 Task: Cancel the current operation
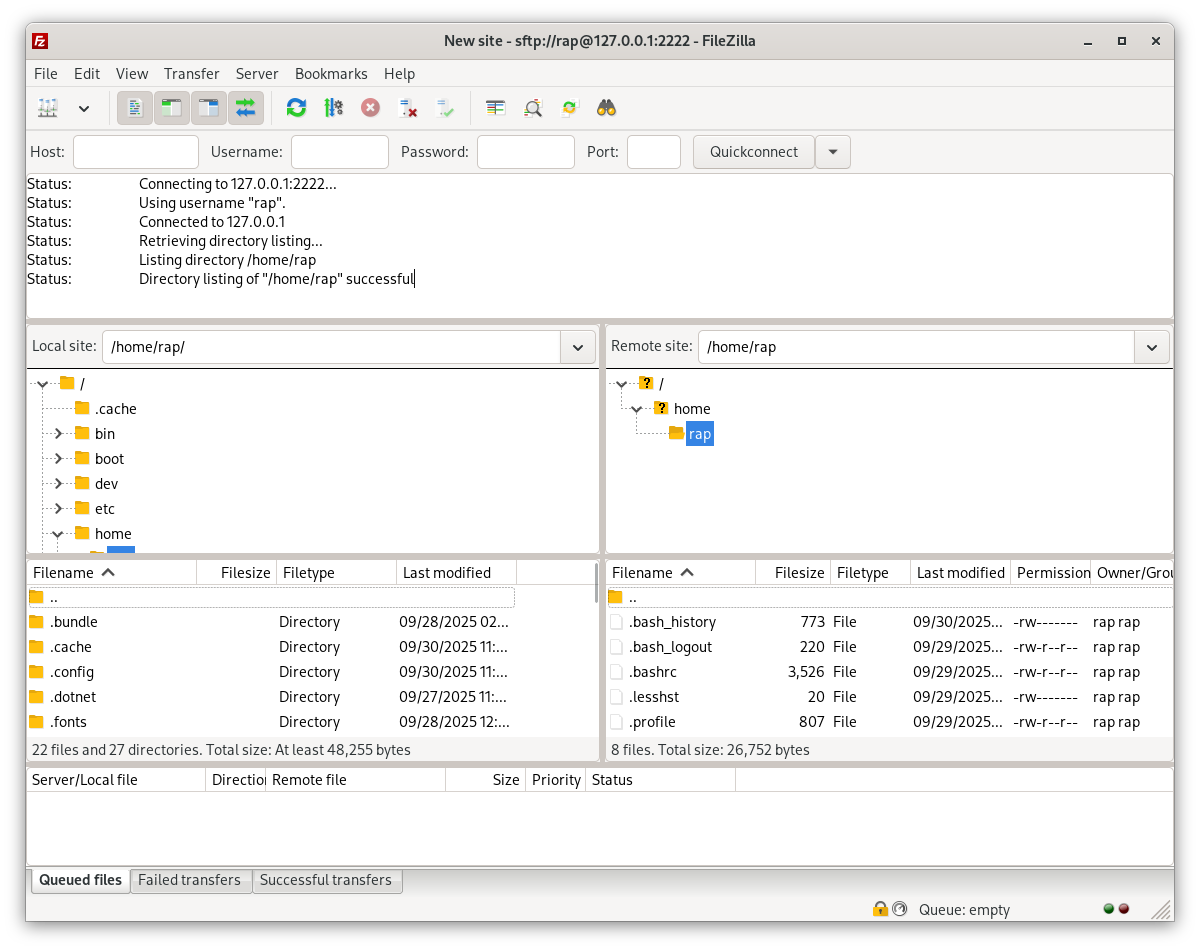coord(370,108)
